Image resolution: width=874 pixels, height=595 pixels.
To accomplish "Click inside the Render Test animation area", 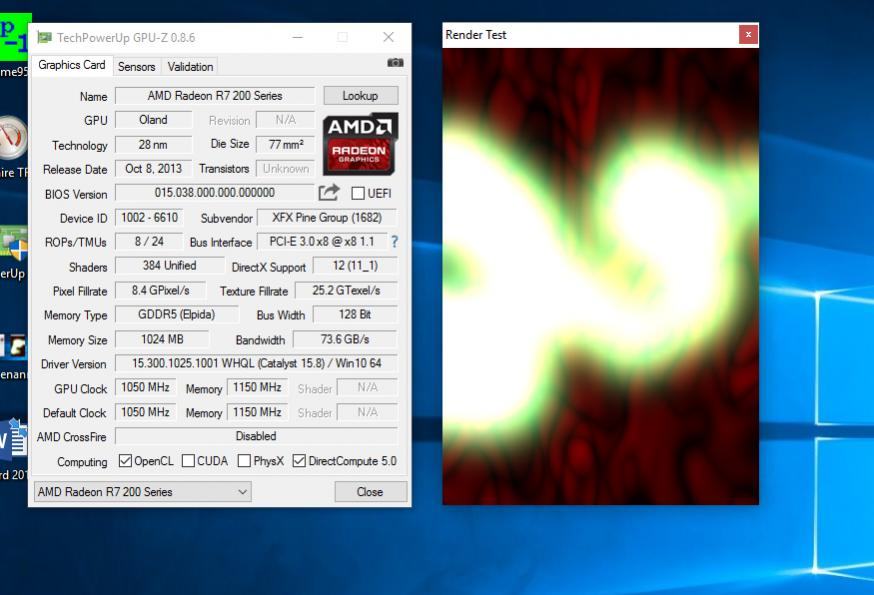I will click(601, 277).
